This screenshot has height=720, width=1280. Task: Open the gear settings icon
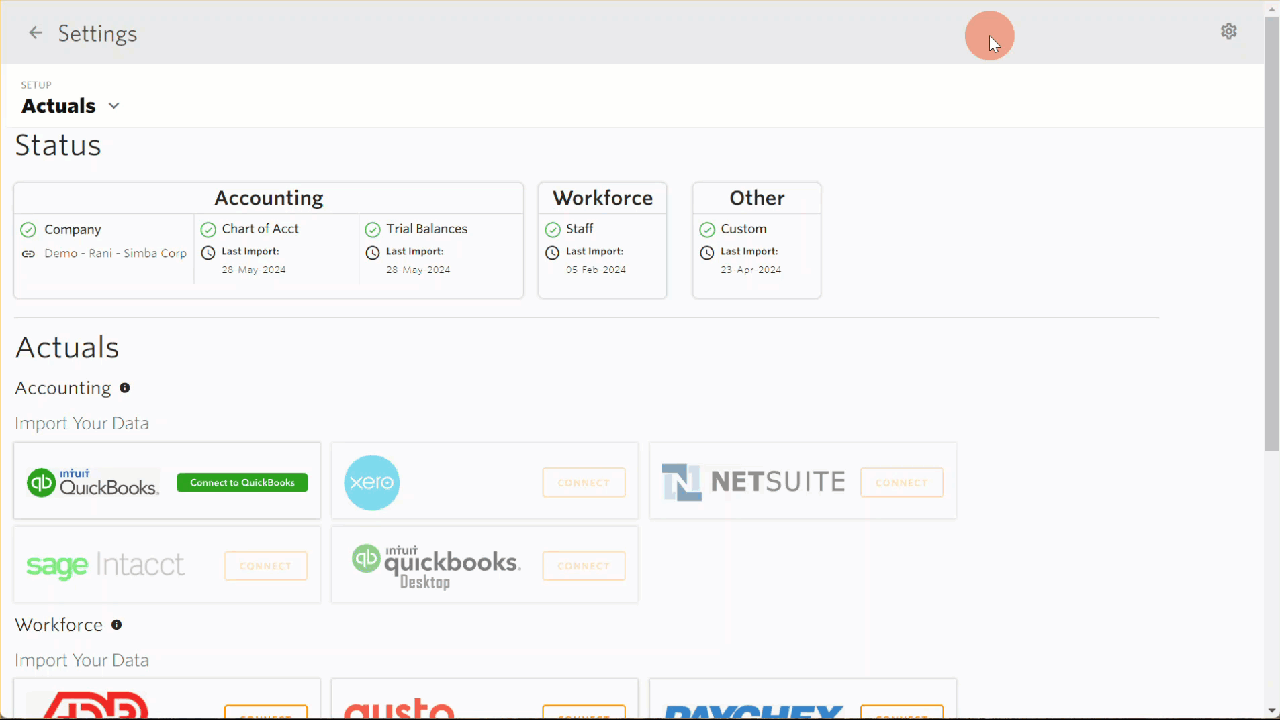(1229, 31)
